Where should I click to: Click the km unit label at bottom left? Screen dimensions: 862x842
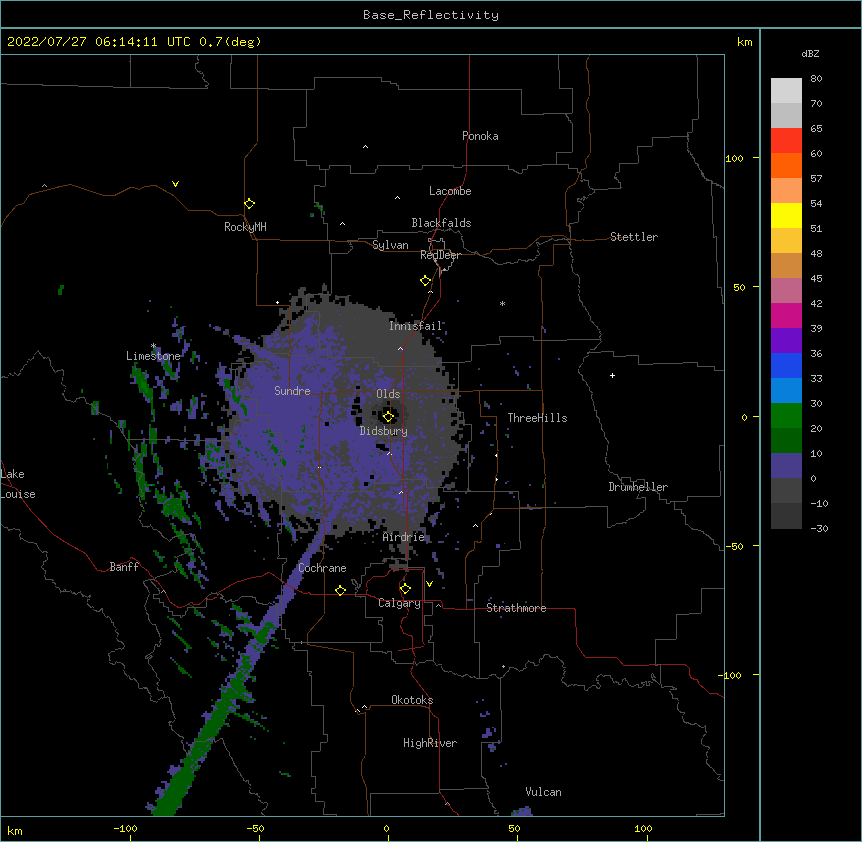(x=14, y=831)
